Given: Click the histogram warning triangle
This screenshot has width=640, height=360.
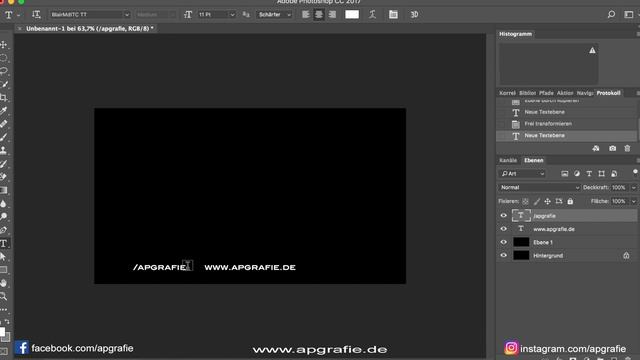Looking at the screenshot, I should pos(592,51).
